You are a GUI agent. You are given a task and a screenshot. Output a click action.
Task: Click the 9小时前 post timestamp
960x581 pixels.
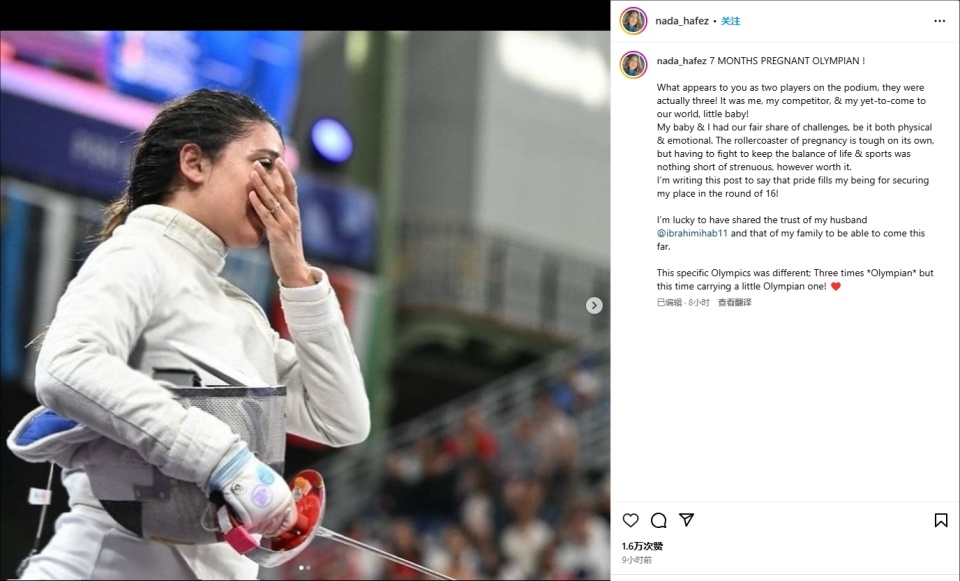pos(637,560)
